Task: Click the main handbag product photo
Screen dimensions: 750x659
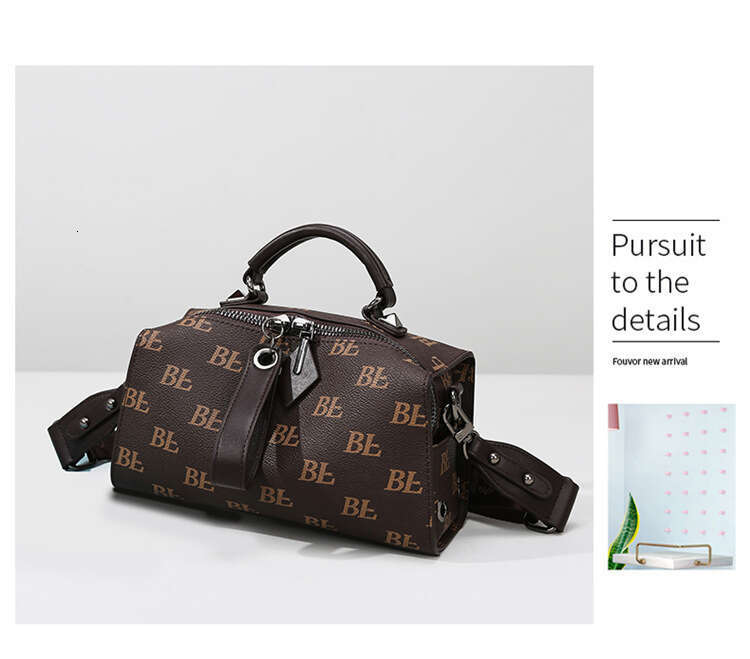Action: click(x=304, y=344)
